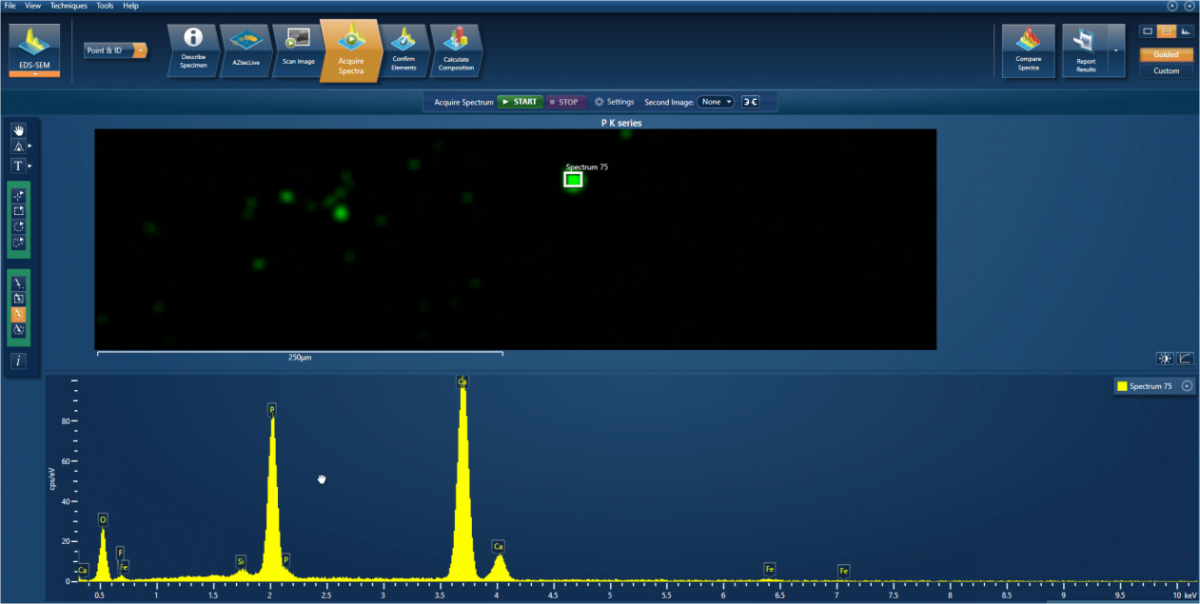Open acquisition Settings
This screenshot has width=1200, height=604.
614,102
